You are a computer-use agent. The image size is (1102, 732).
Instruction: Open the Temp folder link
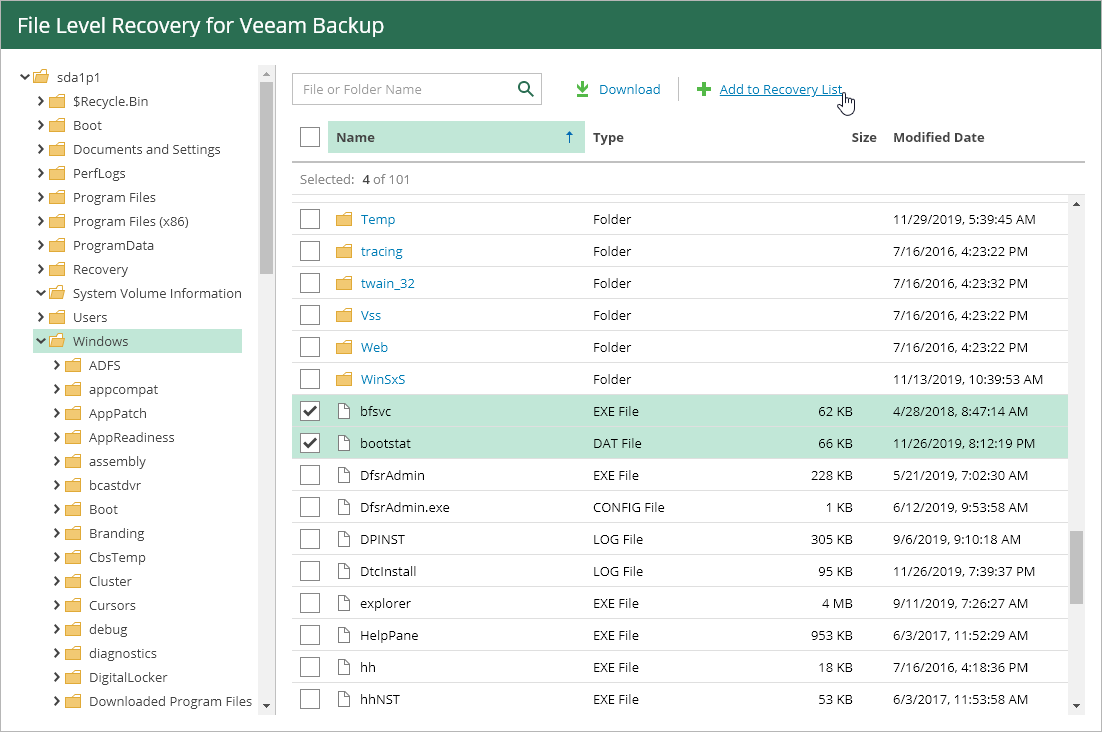coord(377,219)
